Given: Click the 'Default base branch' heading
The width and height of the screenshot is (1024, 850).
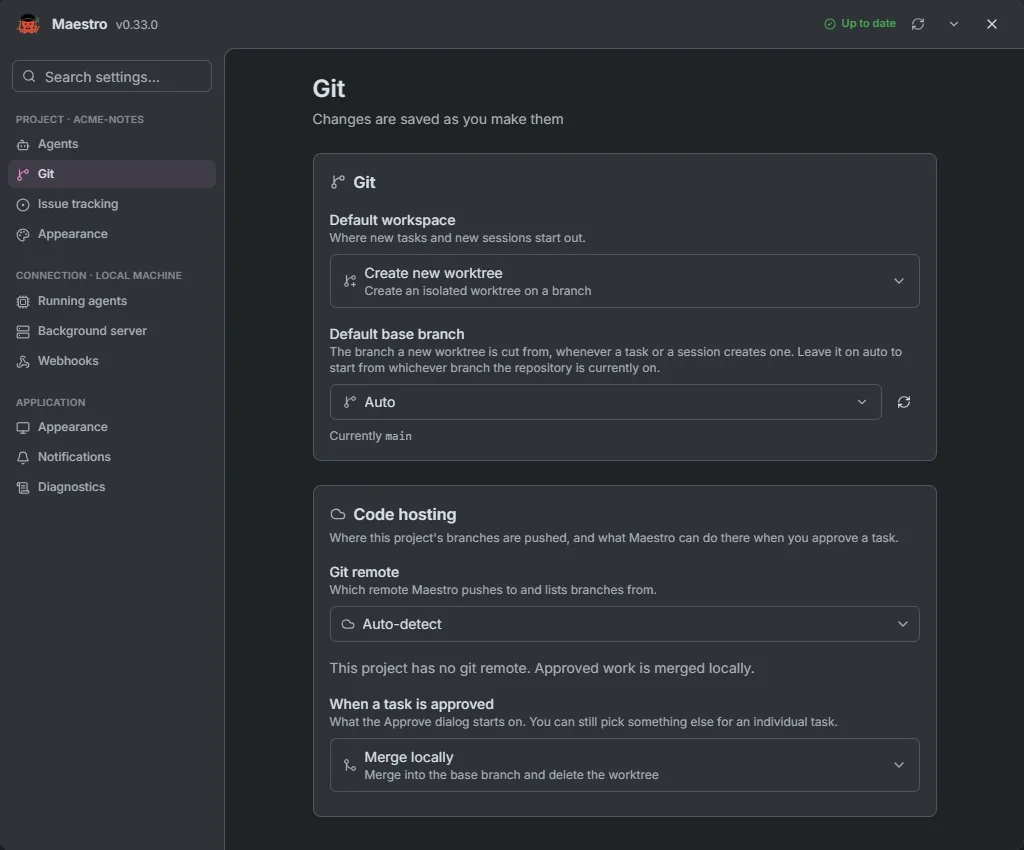Looking at the screenshot, I should (x=396, y=334).
